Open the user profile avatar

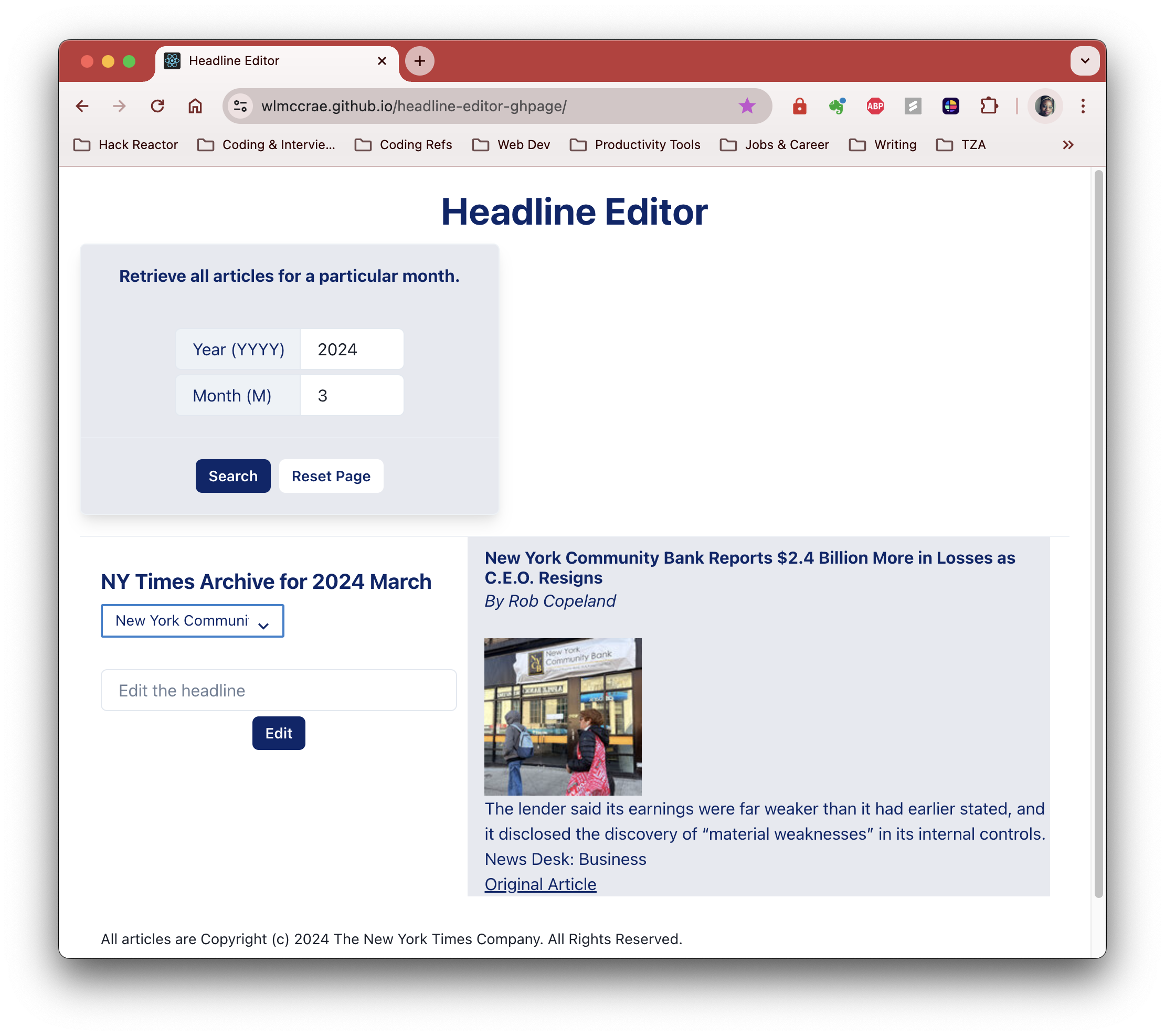pyautogui.click(x=1044, y=106)
